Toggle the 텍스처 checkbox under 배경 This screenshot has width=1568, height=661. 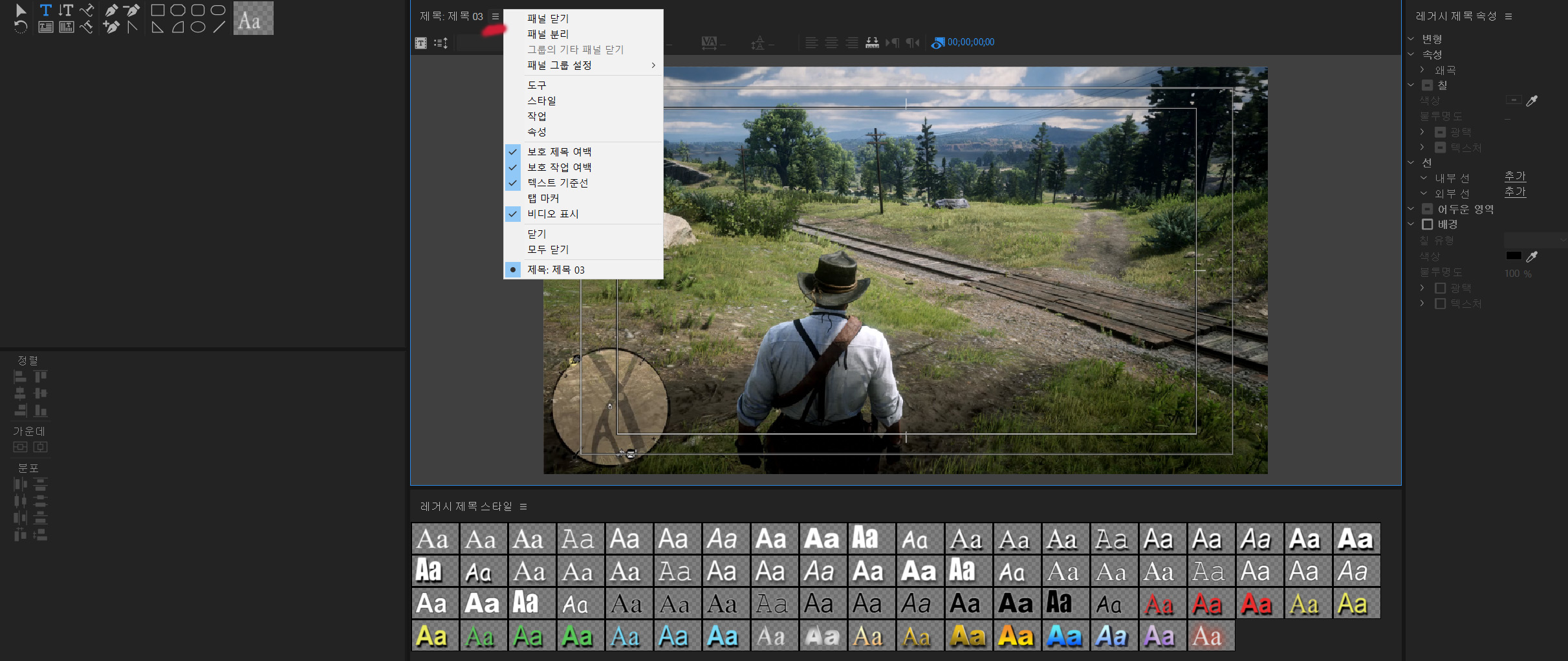[x=1441, y=303]
